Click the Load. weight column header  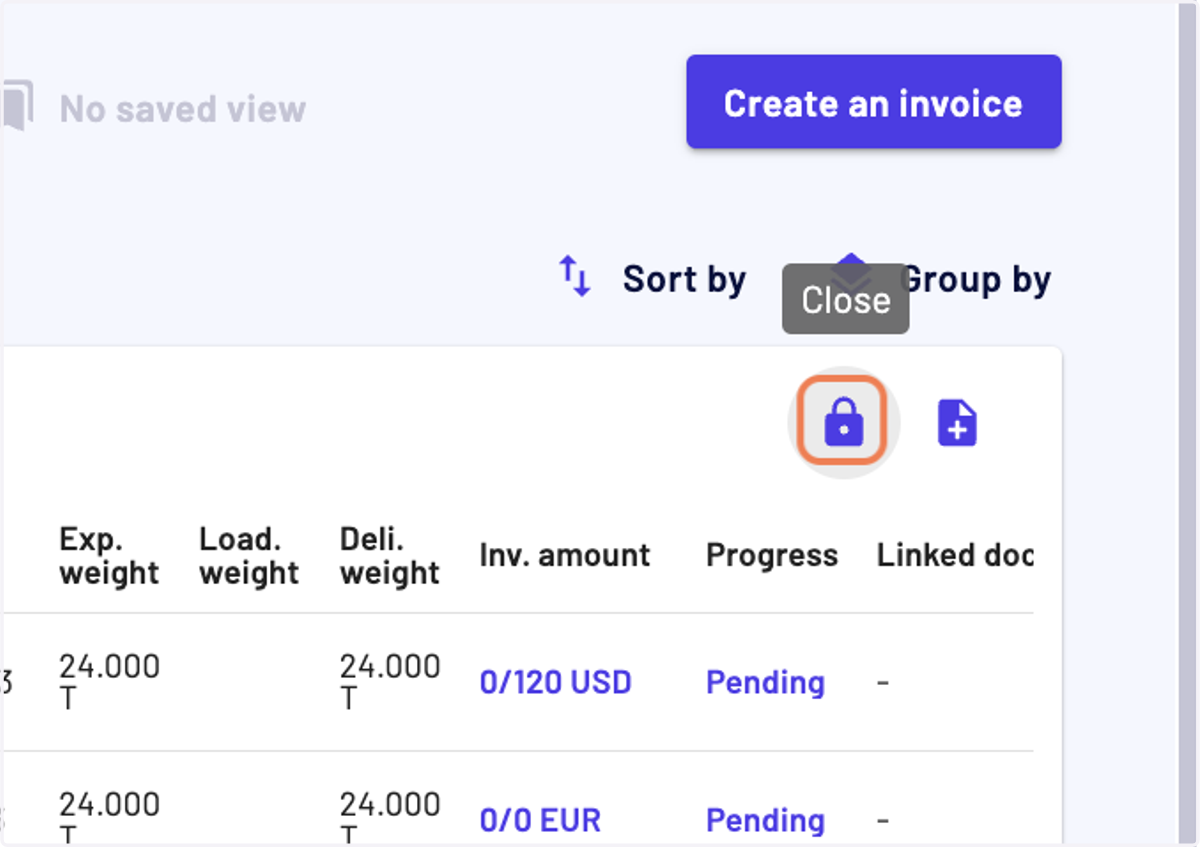coord(249,556)
